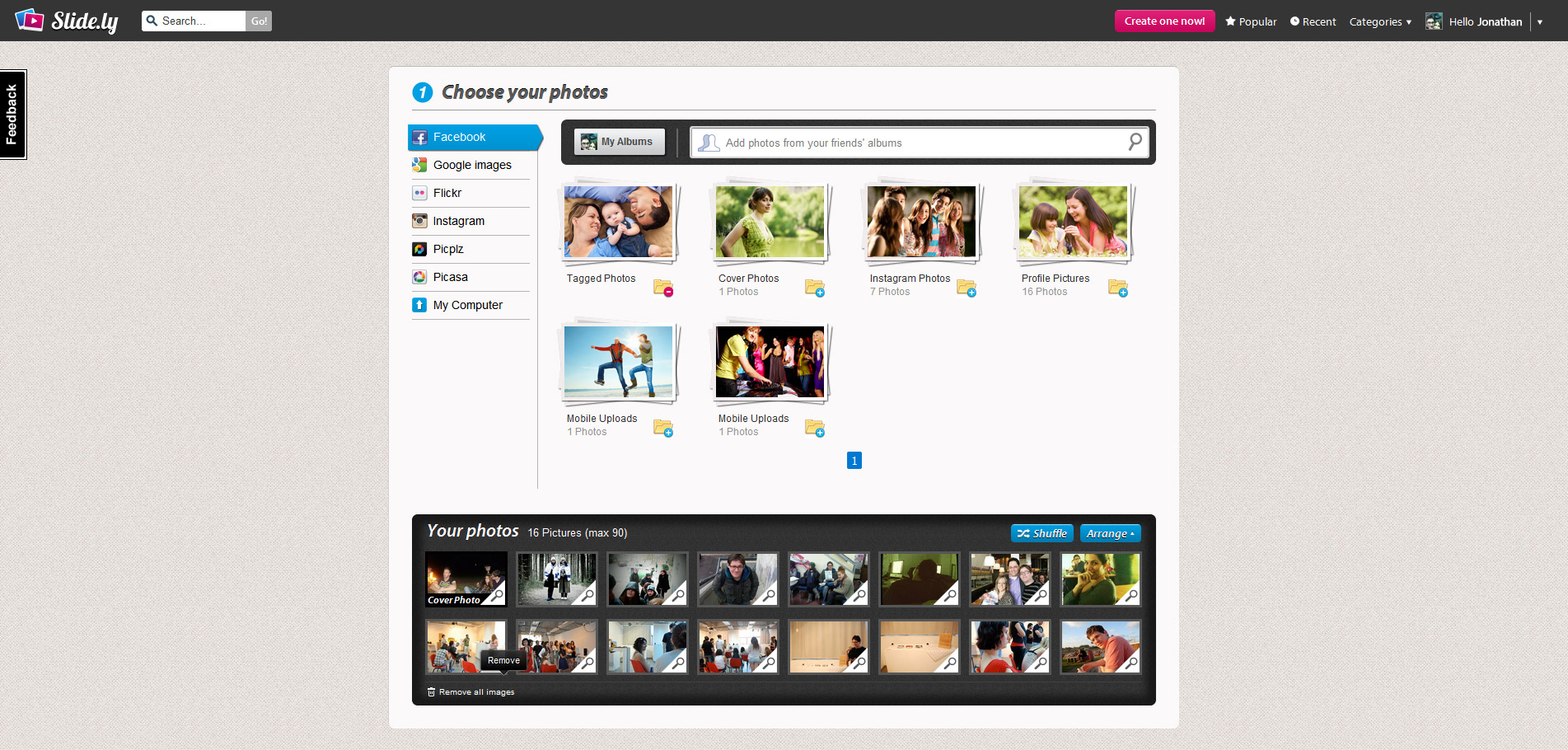1568x750 pixels.
Task: Click the magnifier on the green-lit room photo
Action: pos(951,594)
